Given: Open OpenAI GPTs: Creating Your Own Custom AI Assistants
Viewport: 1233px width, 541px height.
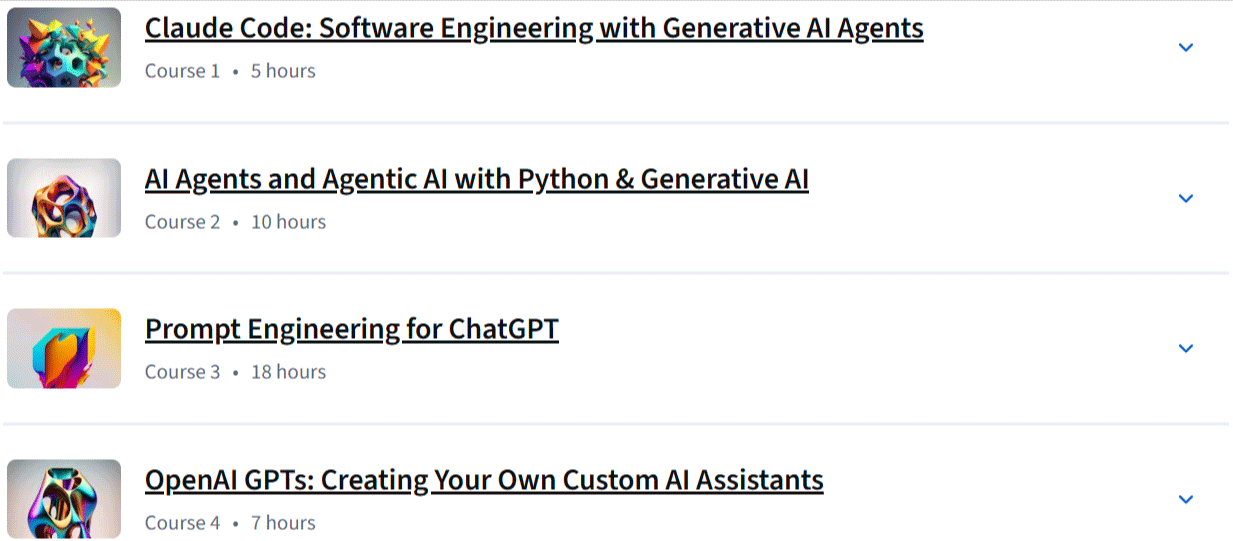Looking at the screenshot, I should click(x=484, y=481).
